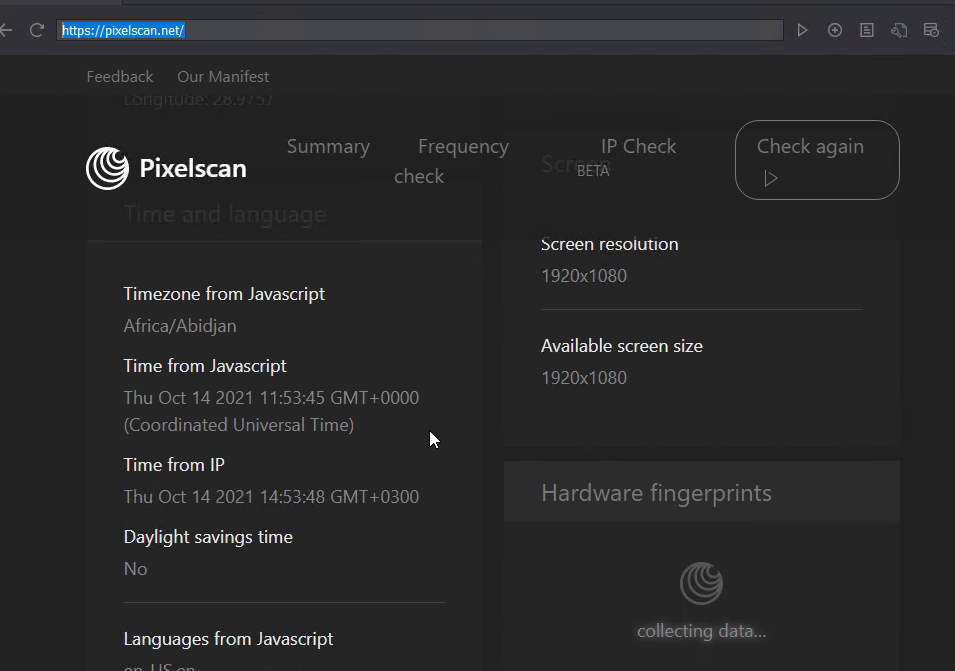Click the Hardware fingerprints section header
The image size is (955, 671).
click(x=656, y=493)
